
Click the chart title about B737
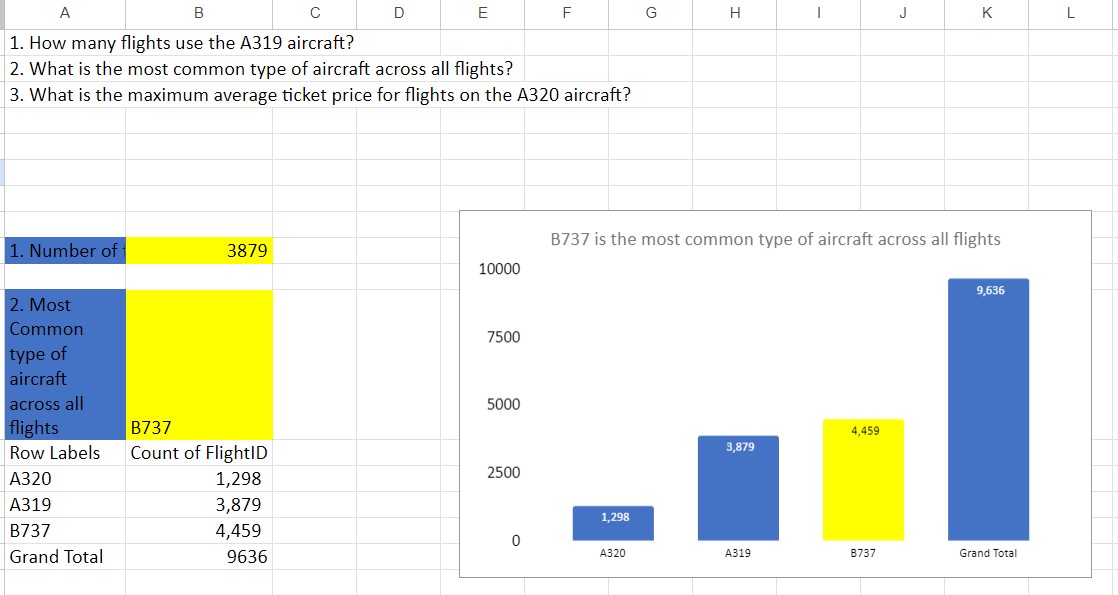pyautogui.click(x=775, y=239)
